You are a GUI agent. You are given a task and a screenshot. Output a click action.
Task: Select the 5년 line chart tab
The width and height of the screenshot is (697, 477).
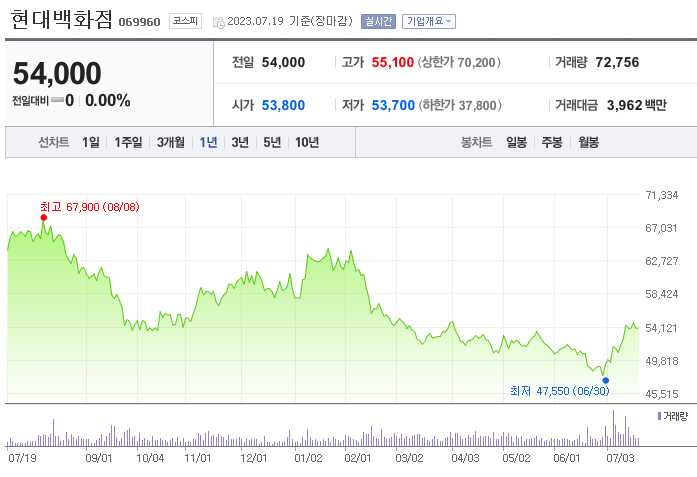272,142
